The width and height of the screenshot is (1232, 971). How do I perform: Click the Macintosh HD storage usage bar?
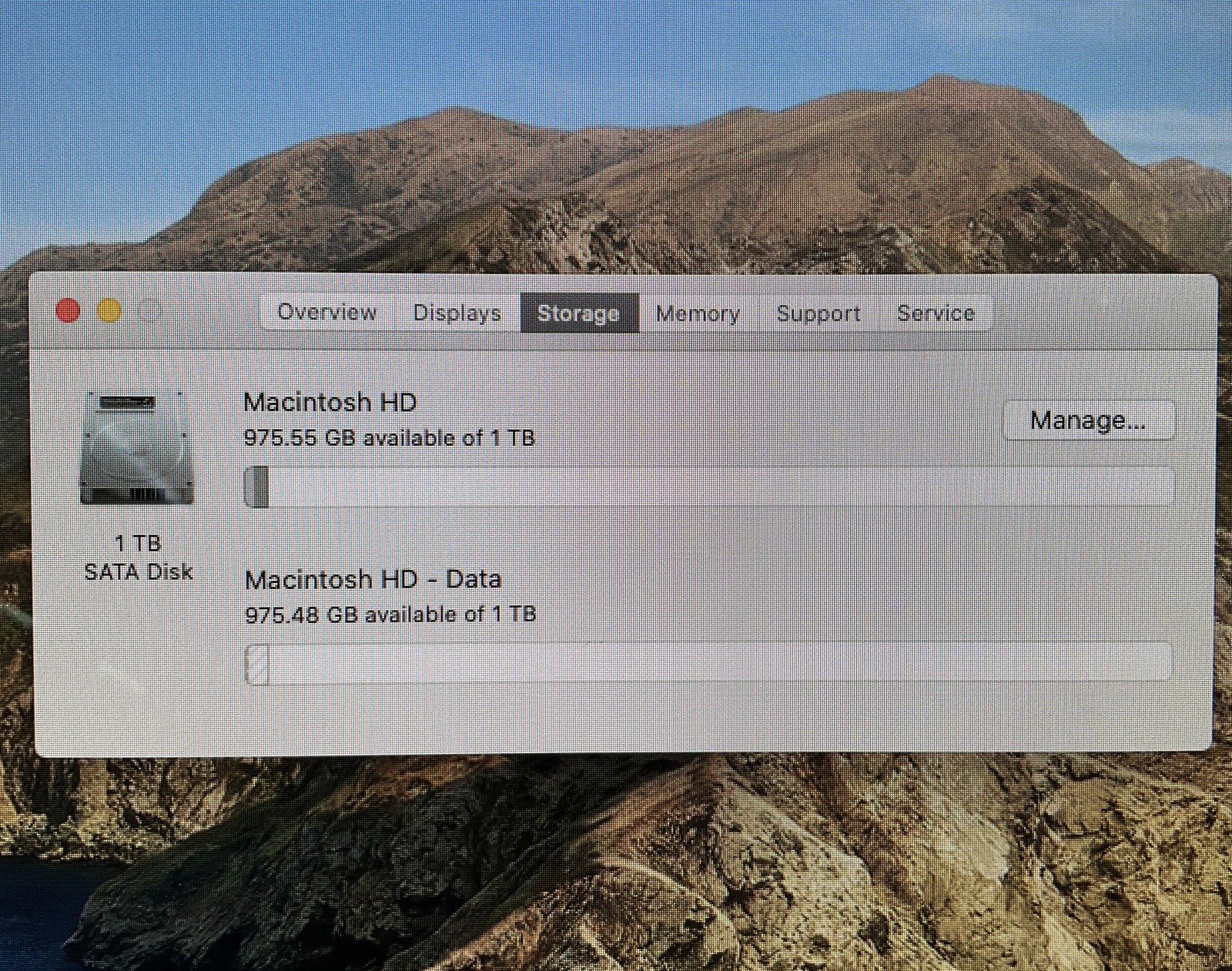pyautogui.click(x=708, y=487)
